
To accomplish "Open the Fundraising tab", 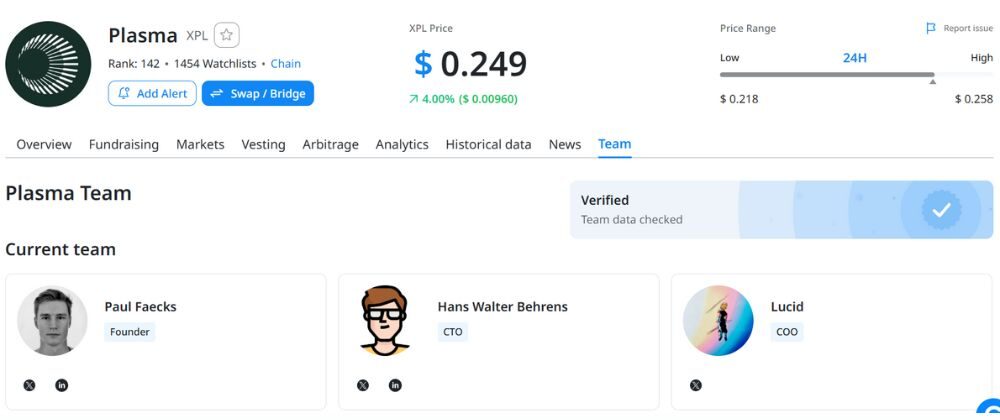I will coord(124,144).
